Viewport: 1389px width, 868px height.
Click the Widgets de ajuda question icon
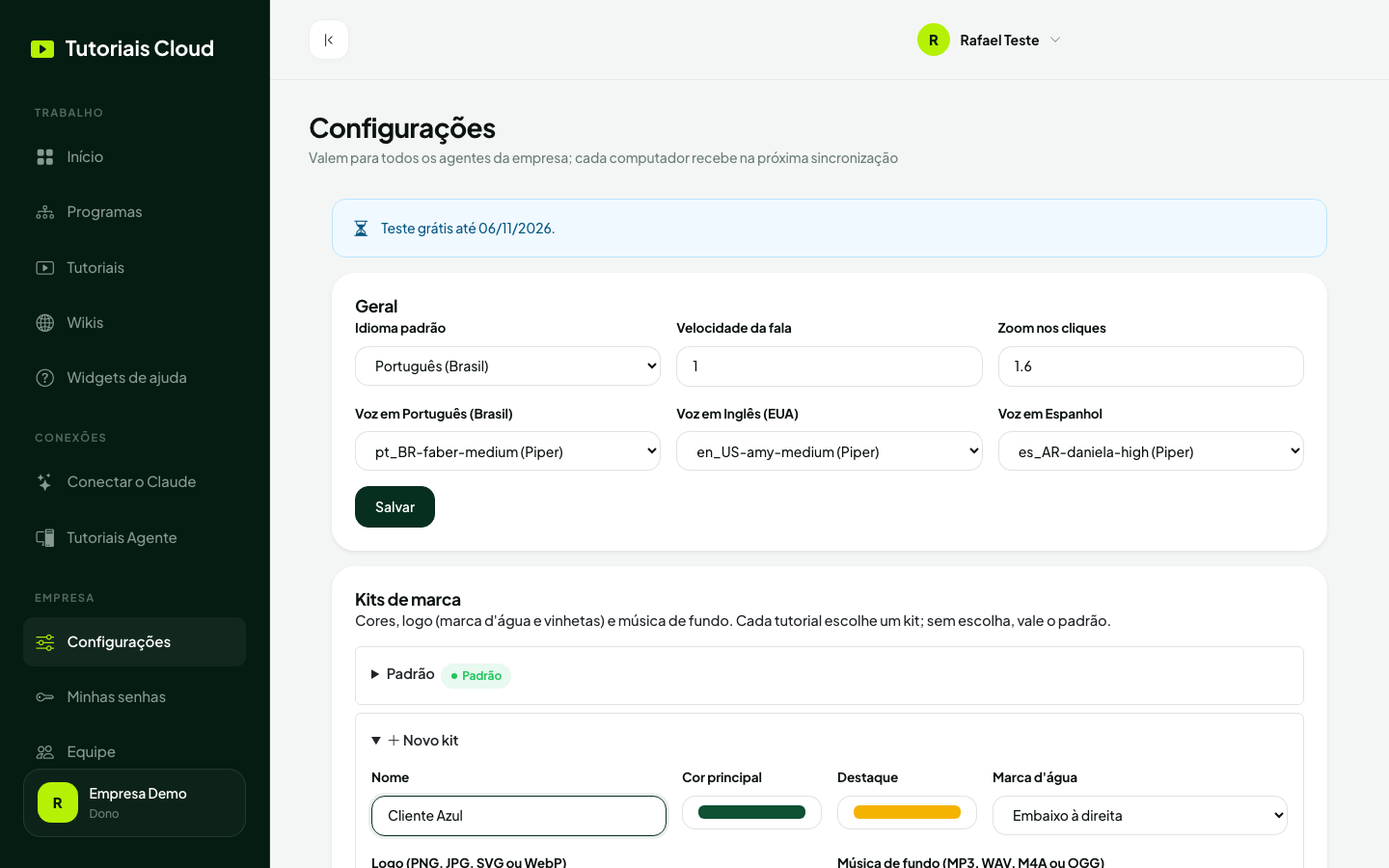pos(45,378)
